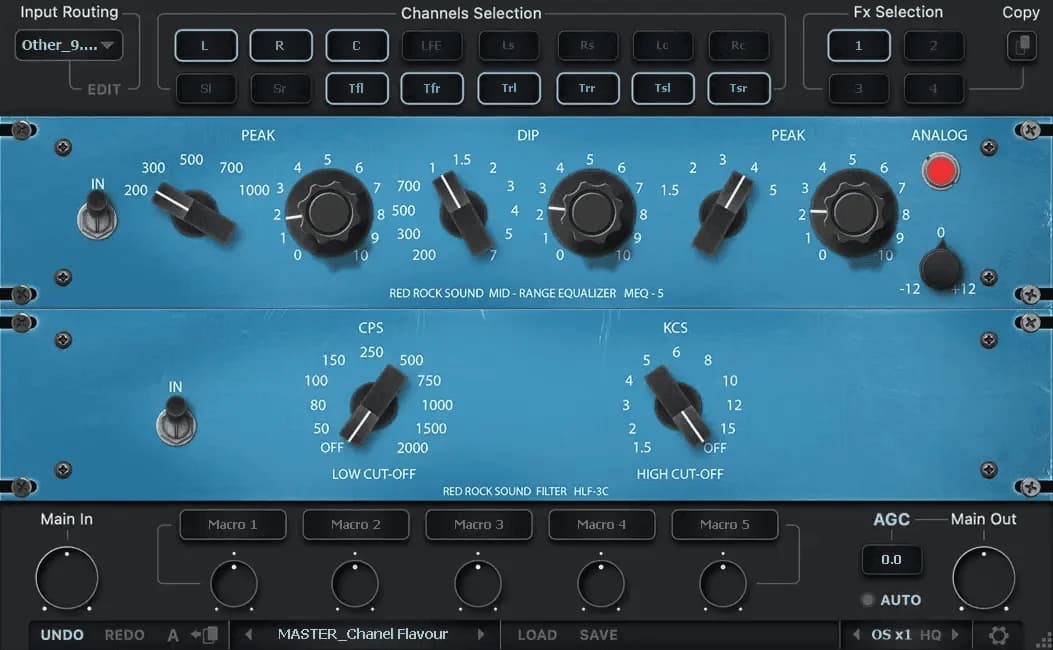Toggle the IN switch on the HLF-3C filter
Viewport: 1053px width, 650px height.
tap(175, 417)
